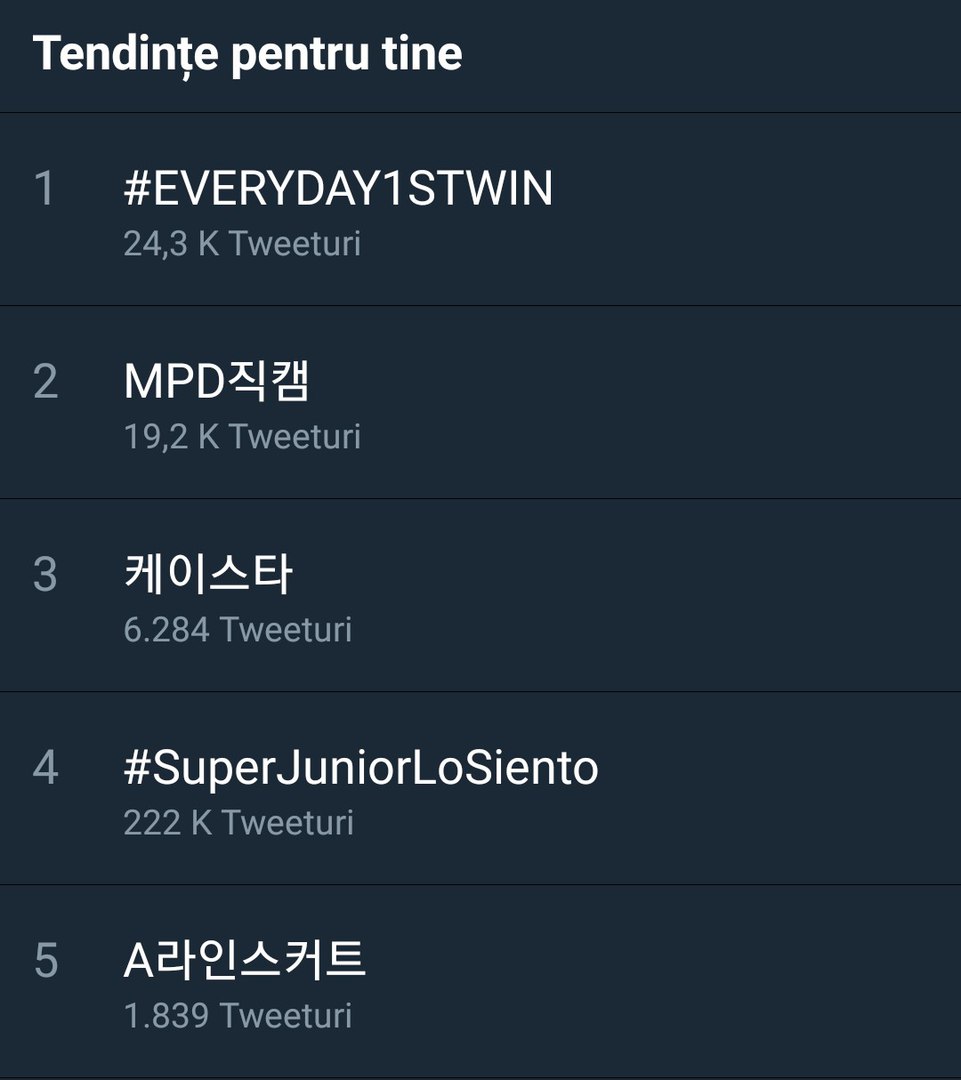Open the MPD직캠 trending topic

217,382
